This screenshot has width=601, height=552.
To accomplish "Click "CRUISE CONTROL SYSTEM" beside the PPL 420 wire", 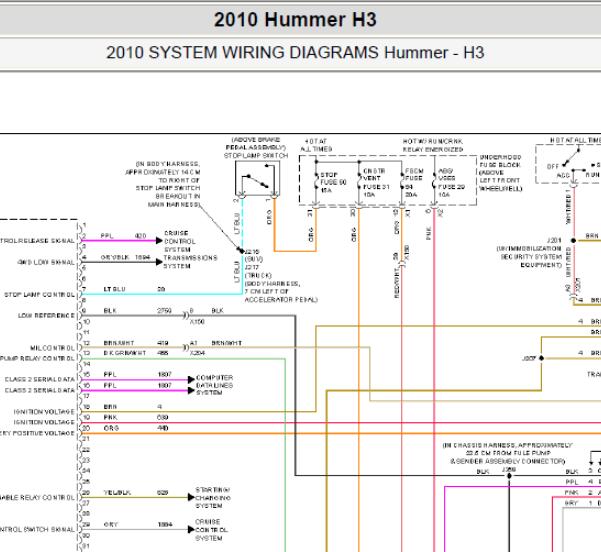I will pyautogui.click(x=180, y=241).
